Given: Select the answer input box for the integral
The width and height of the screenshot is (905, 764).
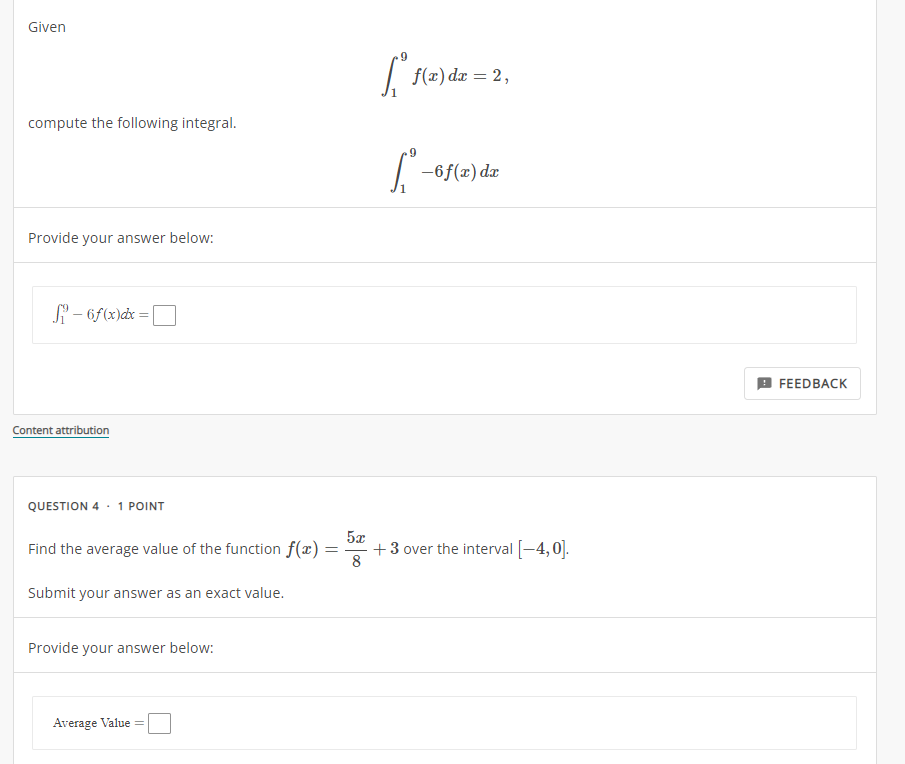Looking at the screenshot, I should click(x=163, y=314).
